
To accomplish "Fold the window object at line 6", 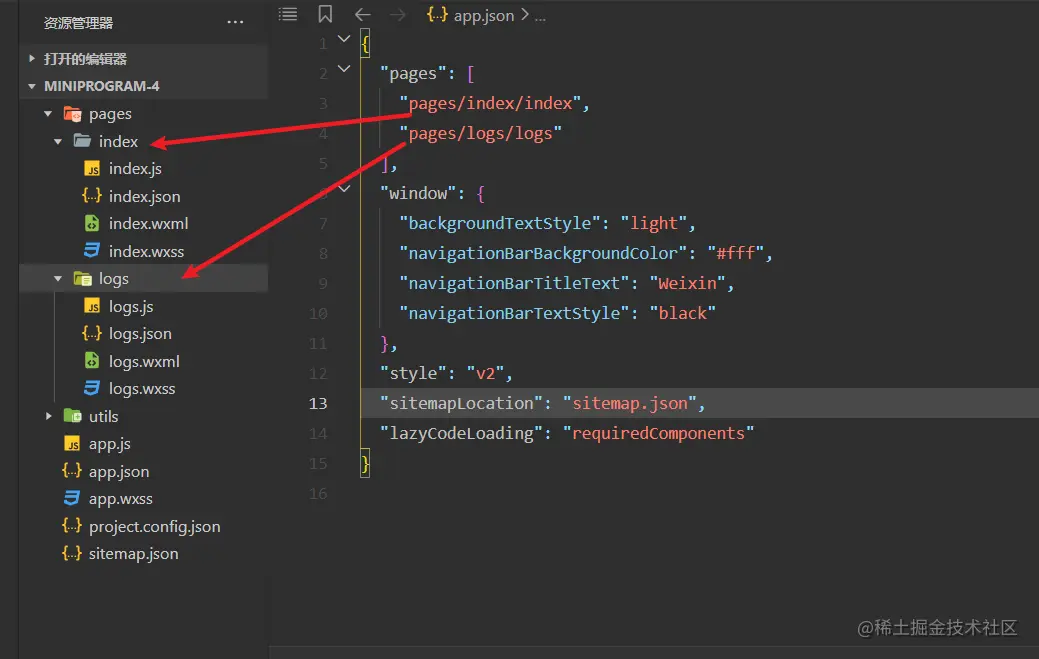I will (344, 189).
